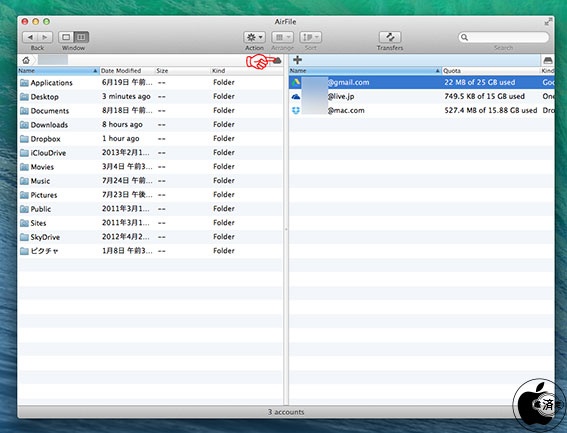
Task: Sort accounts by Name column header
Action: click(365, 71)
